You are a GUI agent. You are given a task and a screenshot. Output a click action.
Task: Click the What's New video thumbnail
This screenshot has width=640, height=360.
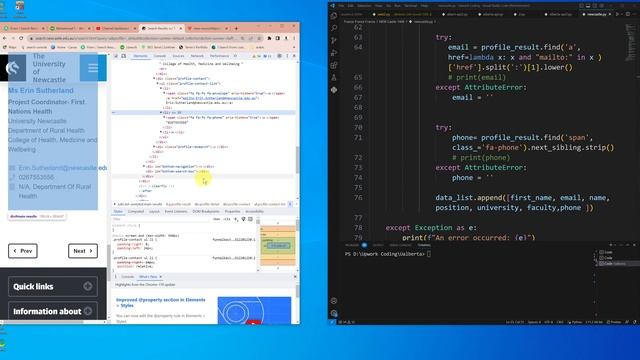coord(254,311)
